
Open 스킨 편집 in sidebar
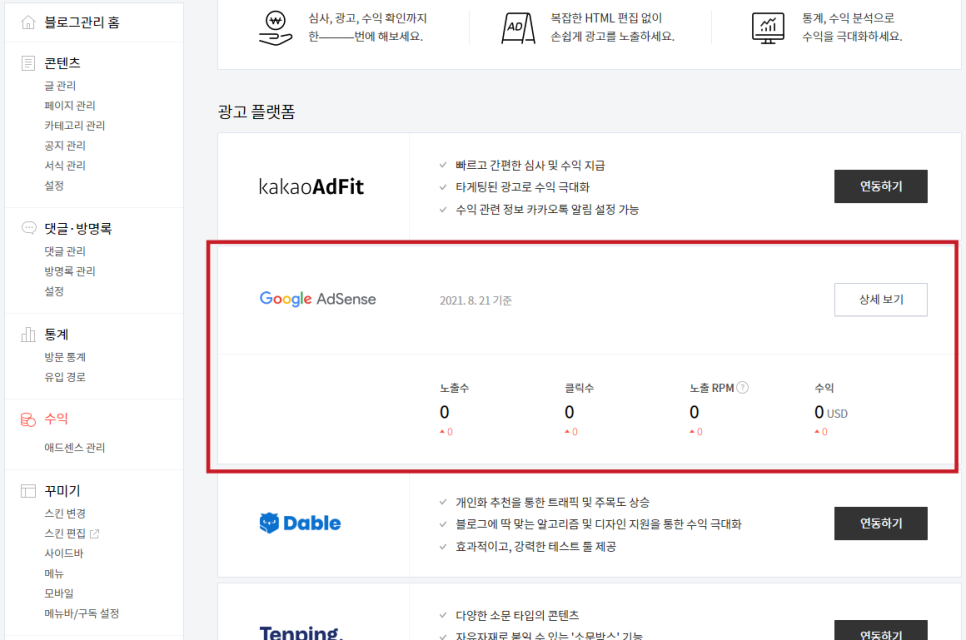65,533
